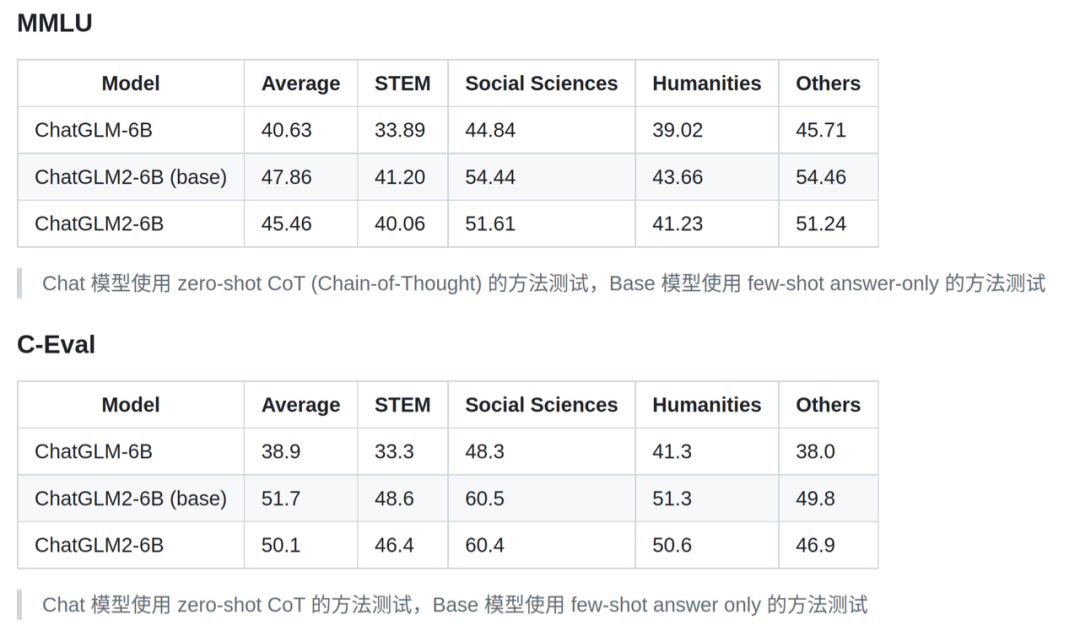Select ChatGLM-6B row in MMLU table
1080x631 pixels.
[448, 130]
